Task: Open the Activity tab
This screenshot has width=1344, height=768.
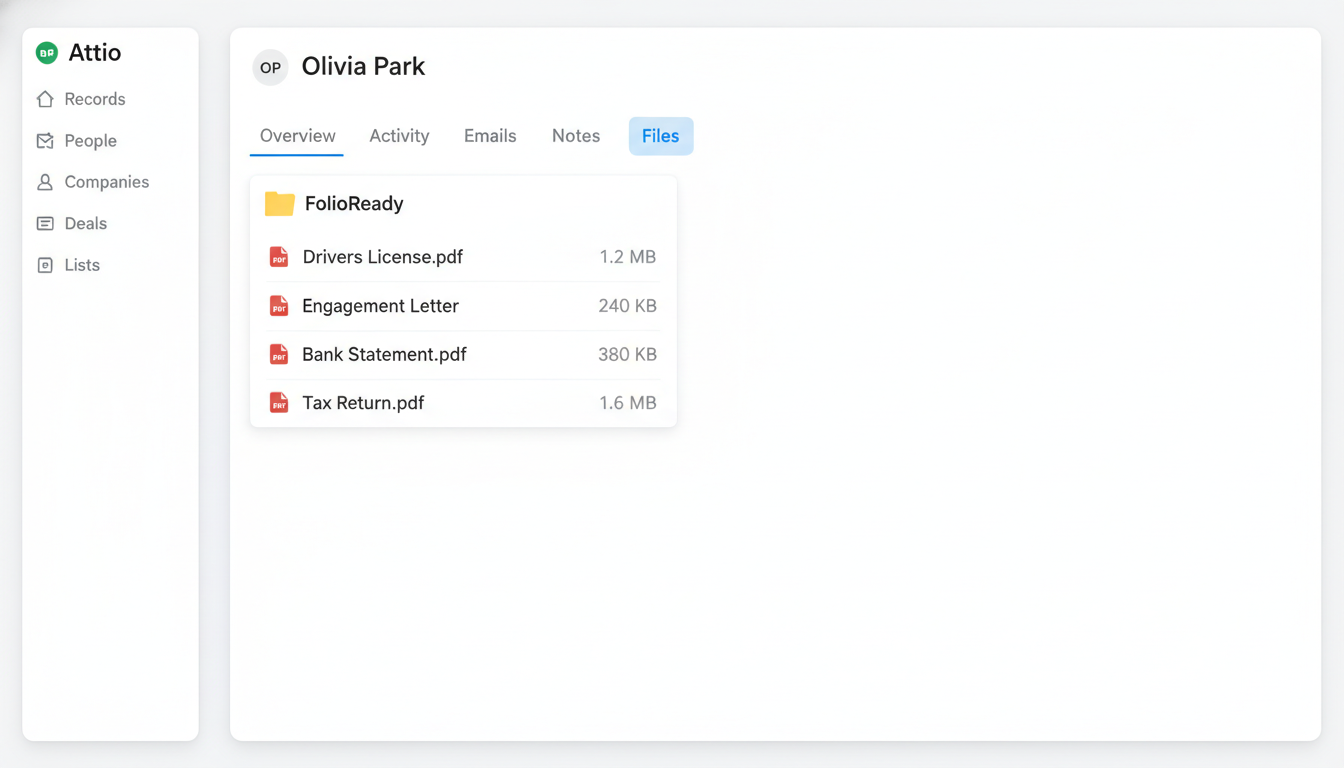Action: tap(399, 136)
